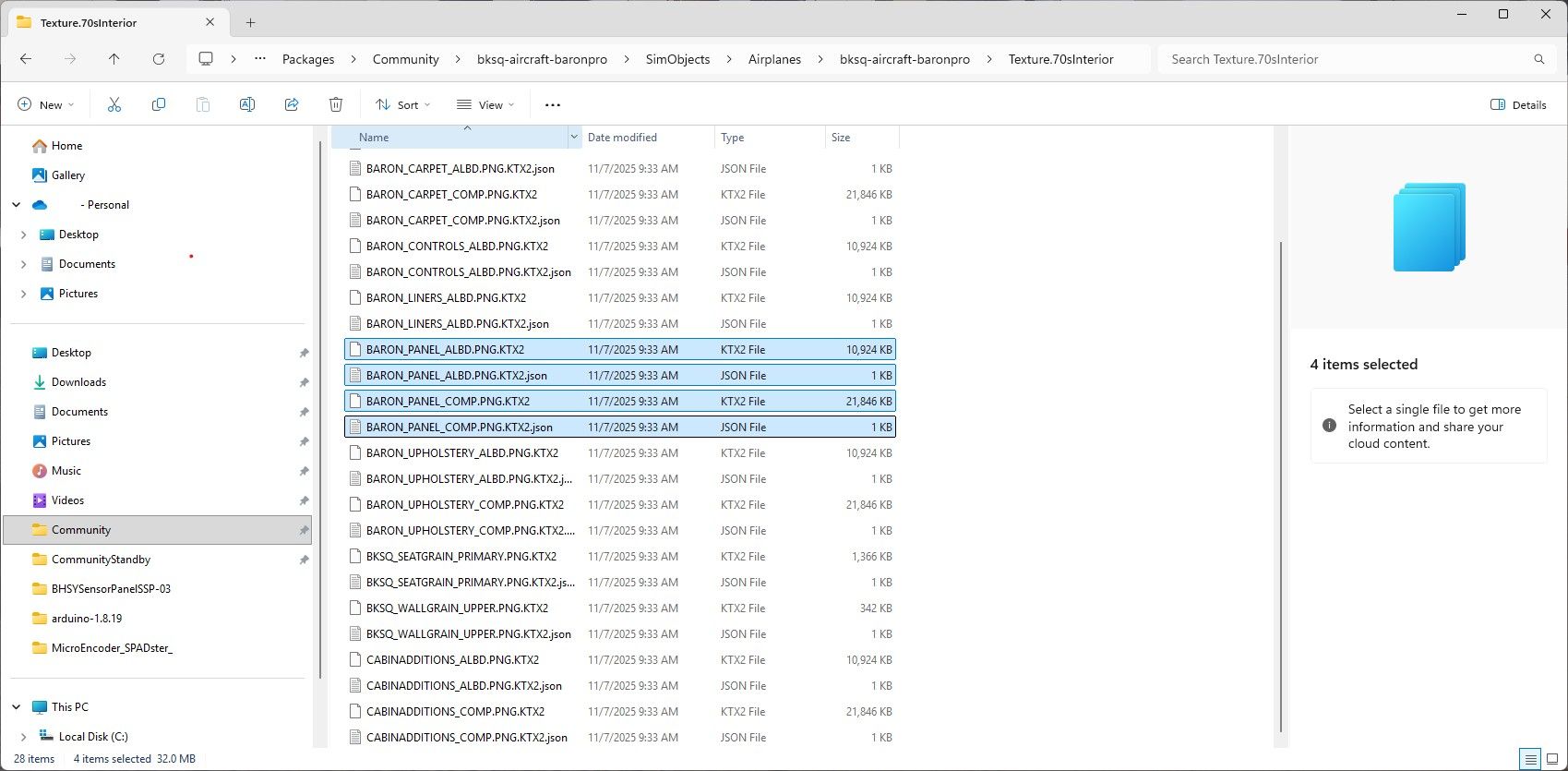Click the file list vertical scrollbar
This screenshot has height=771, width=1568.
click(1280, 485)
